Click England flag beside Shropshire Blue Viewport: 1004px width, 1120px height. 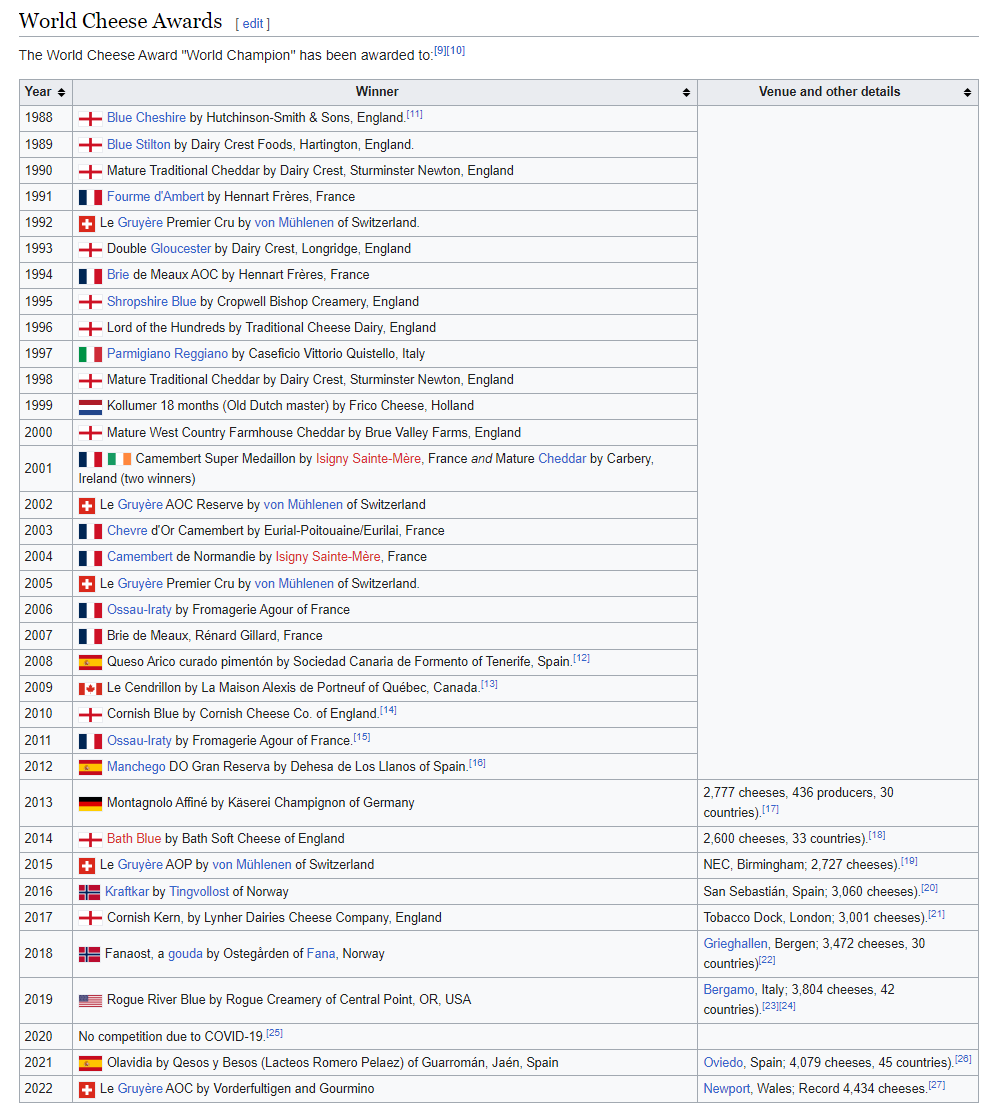click(90, 302)
